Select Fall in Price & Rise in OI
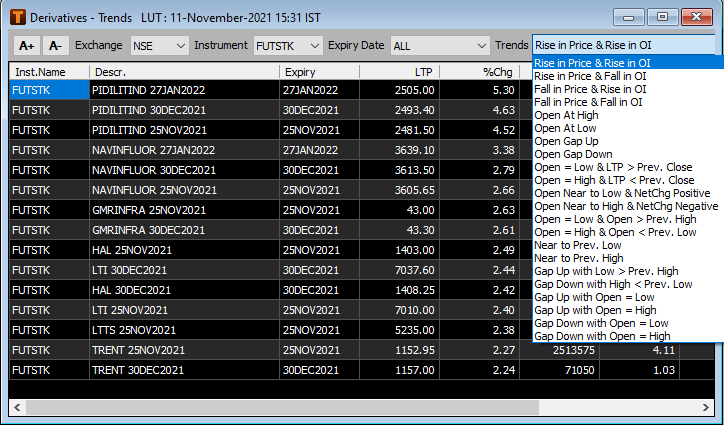 [628, 89]
